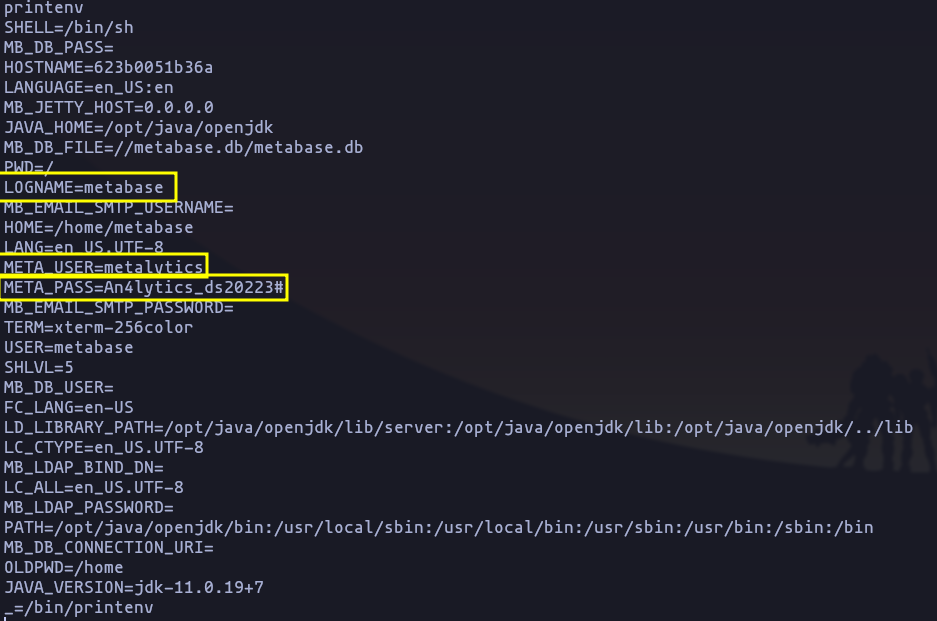Click the JAVA_VERSION=jdk-11.0.19+7 line

click(133, 588)
